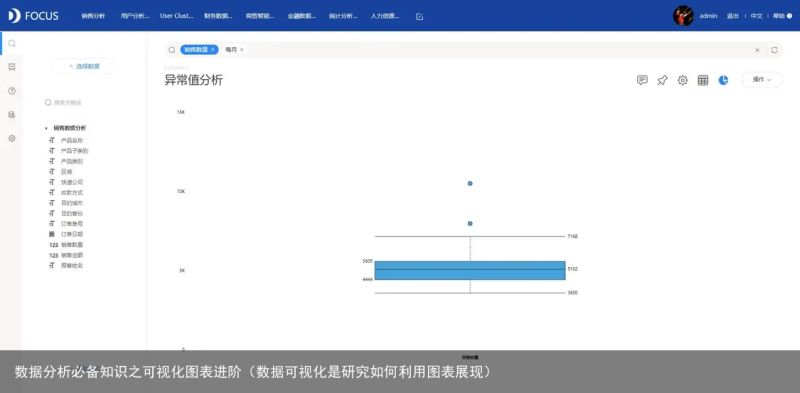Switch to the User Clust... tab
This screenshot has width=800, height=393.
pyautogui.click(x=177, y=16)
